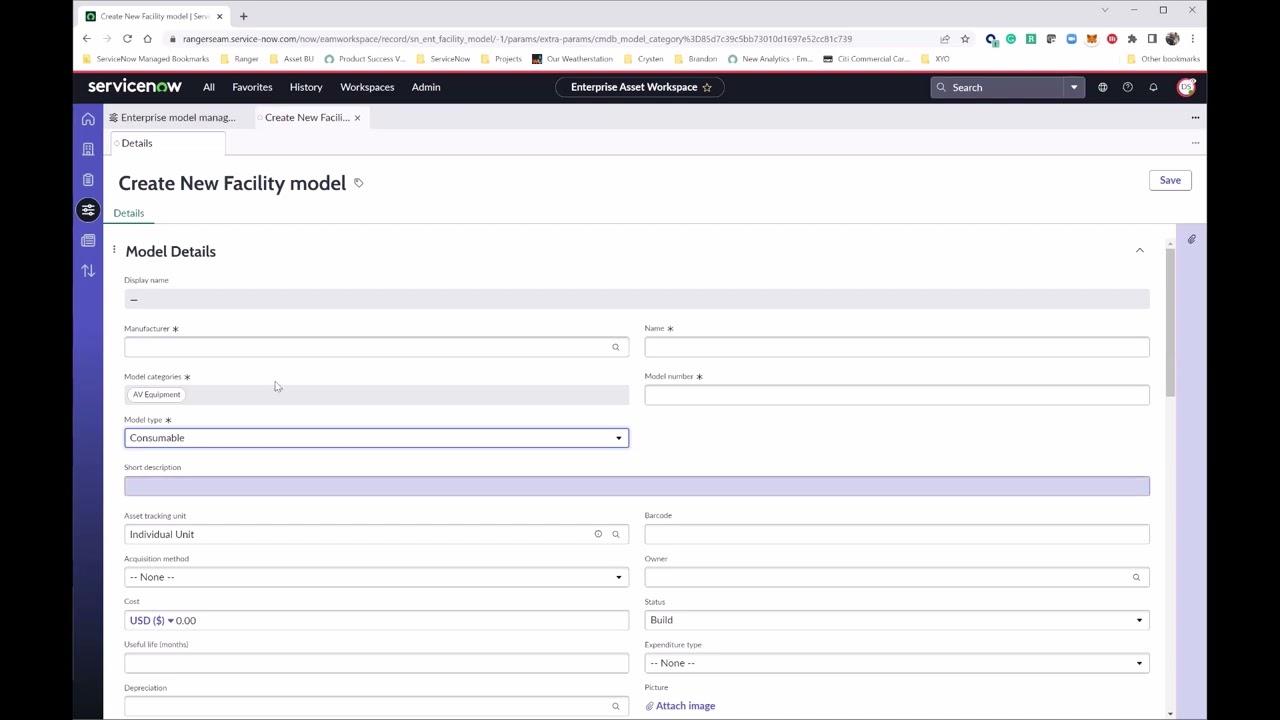
Task: Click the Manufacturer lookup search icon
Action: (x=615, y=347)
